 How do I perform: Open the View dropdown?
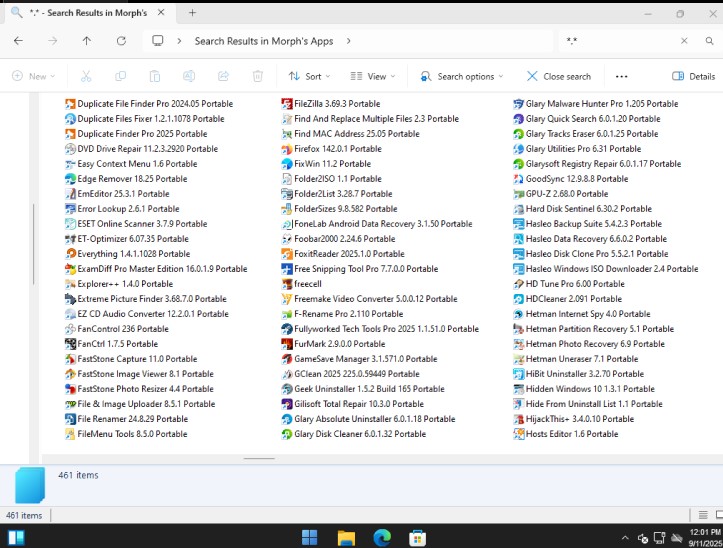[373, 76]
